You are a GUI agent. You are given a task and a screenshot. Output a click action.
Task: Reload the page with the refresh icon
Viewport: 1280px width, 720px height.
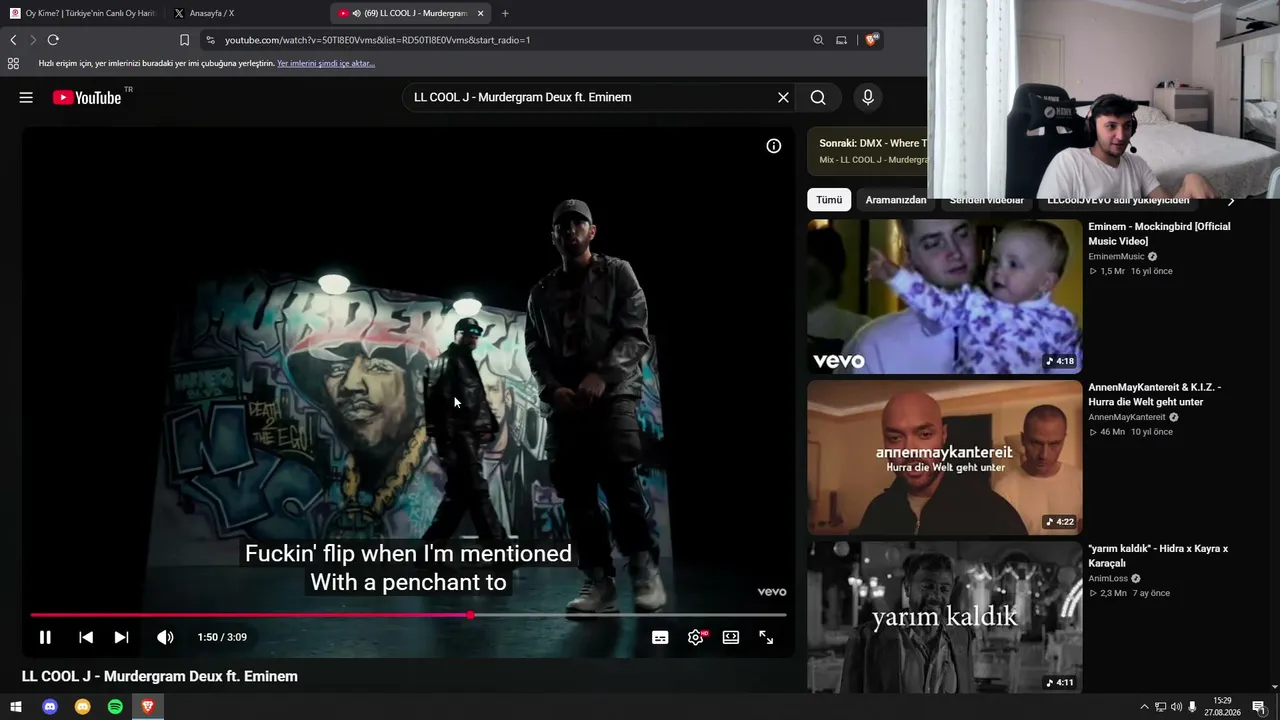tap(53, 40)
